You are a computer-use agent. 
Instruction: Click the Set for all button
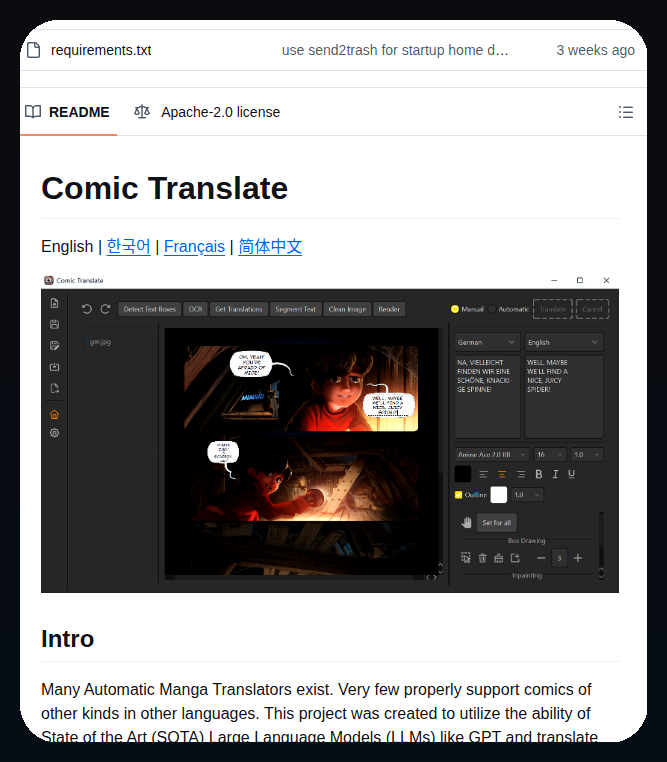tap(496, 523)
